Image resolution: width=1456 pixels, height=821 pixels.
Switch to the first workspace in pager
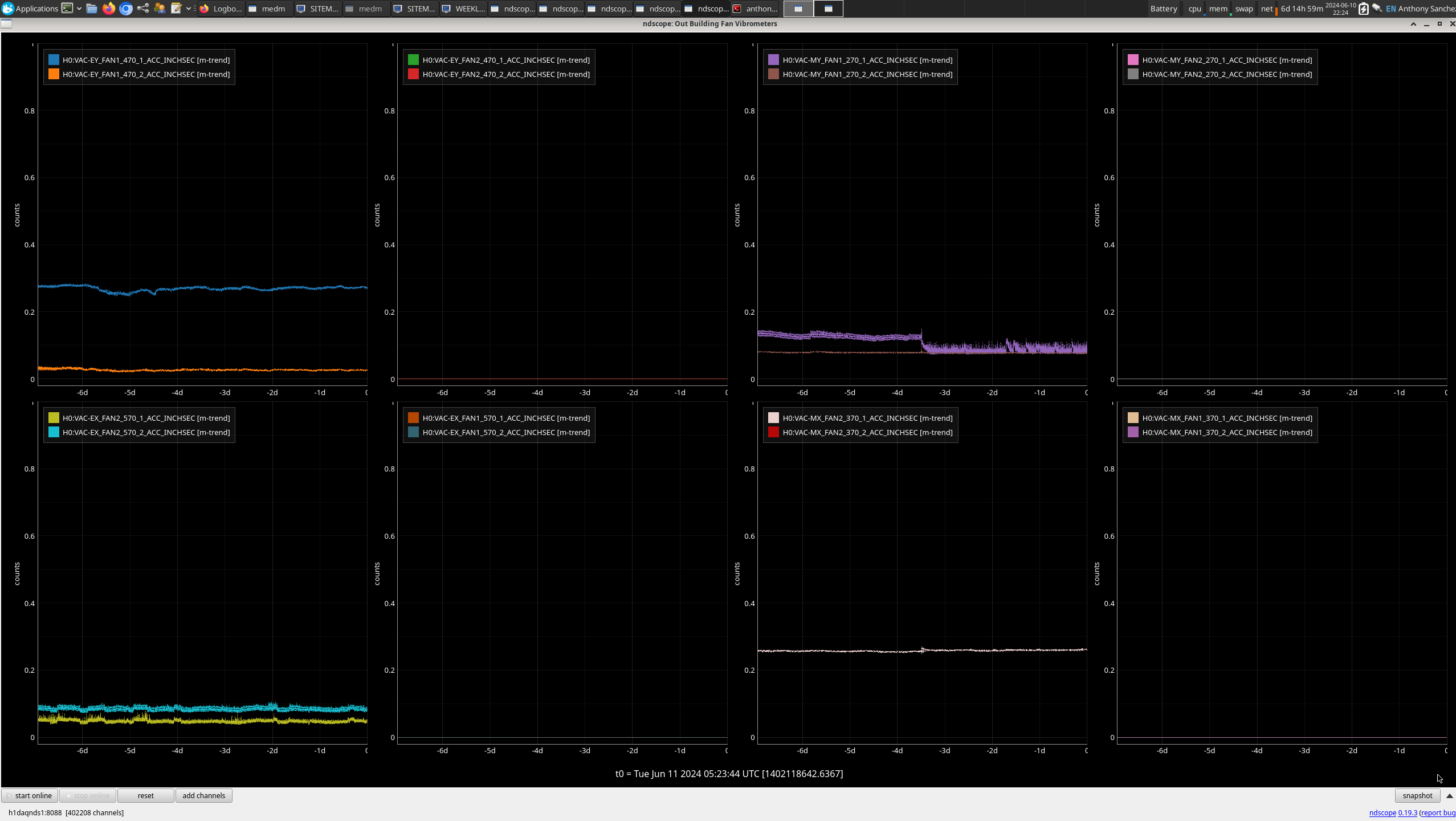(x=798, y=9)
